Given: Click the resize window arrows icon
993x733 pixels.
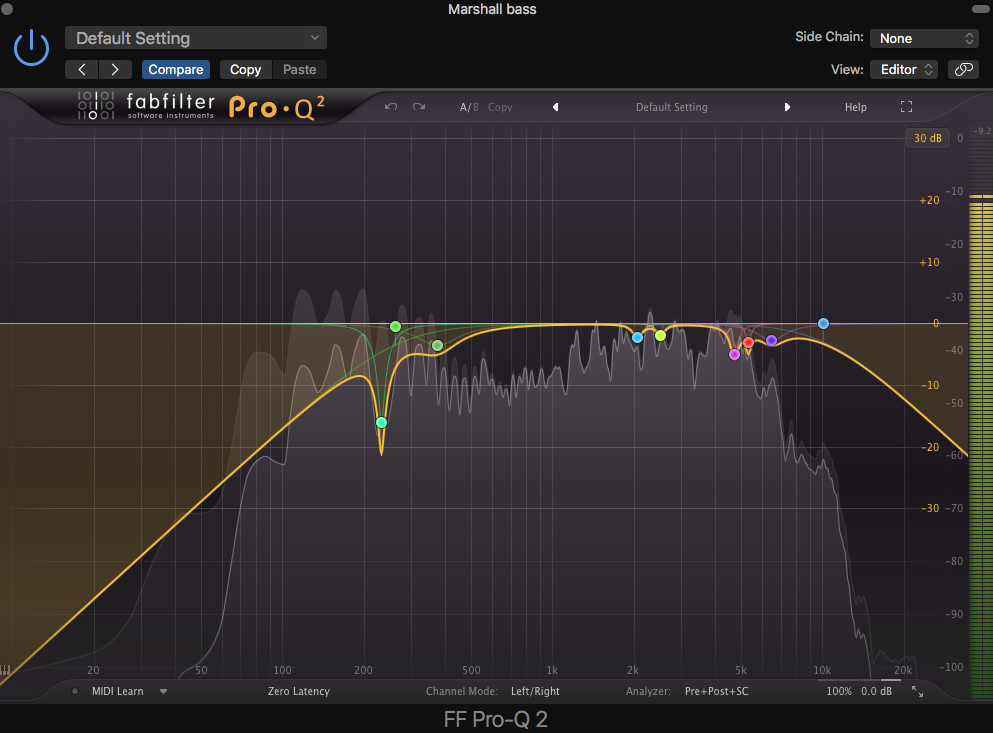Looking at the screenshot, I should pos(917,691).
